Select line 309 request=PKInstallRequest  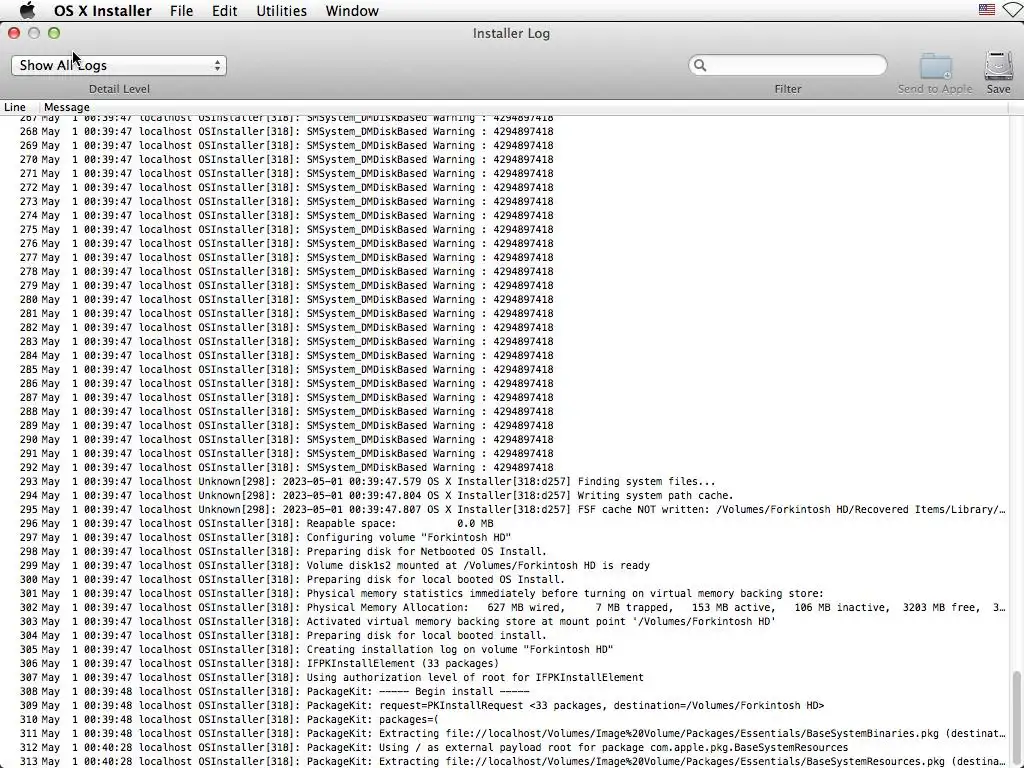tap(504, 705)
